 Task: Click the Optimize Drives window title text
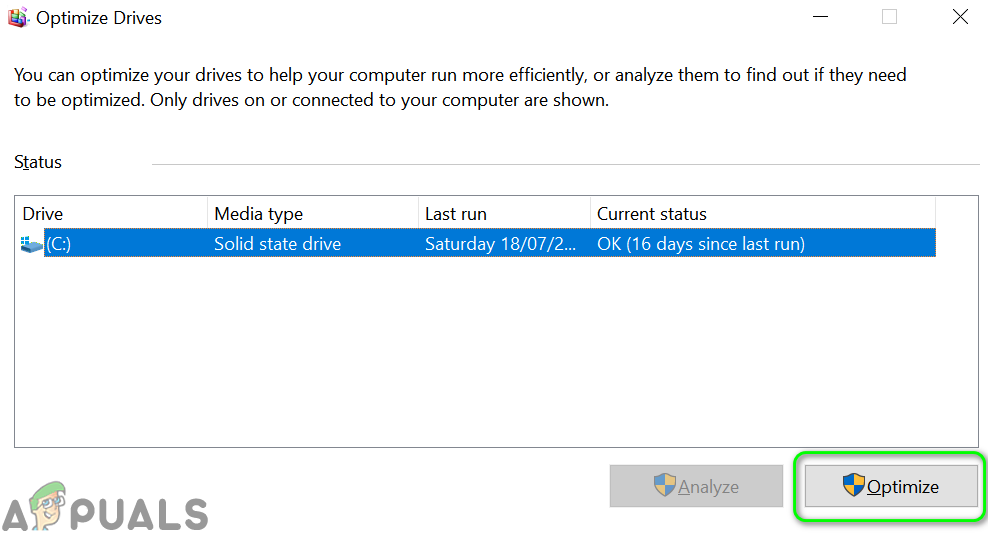pos(99,18)
